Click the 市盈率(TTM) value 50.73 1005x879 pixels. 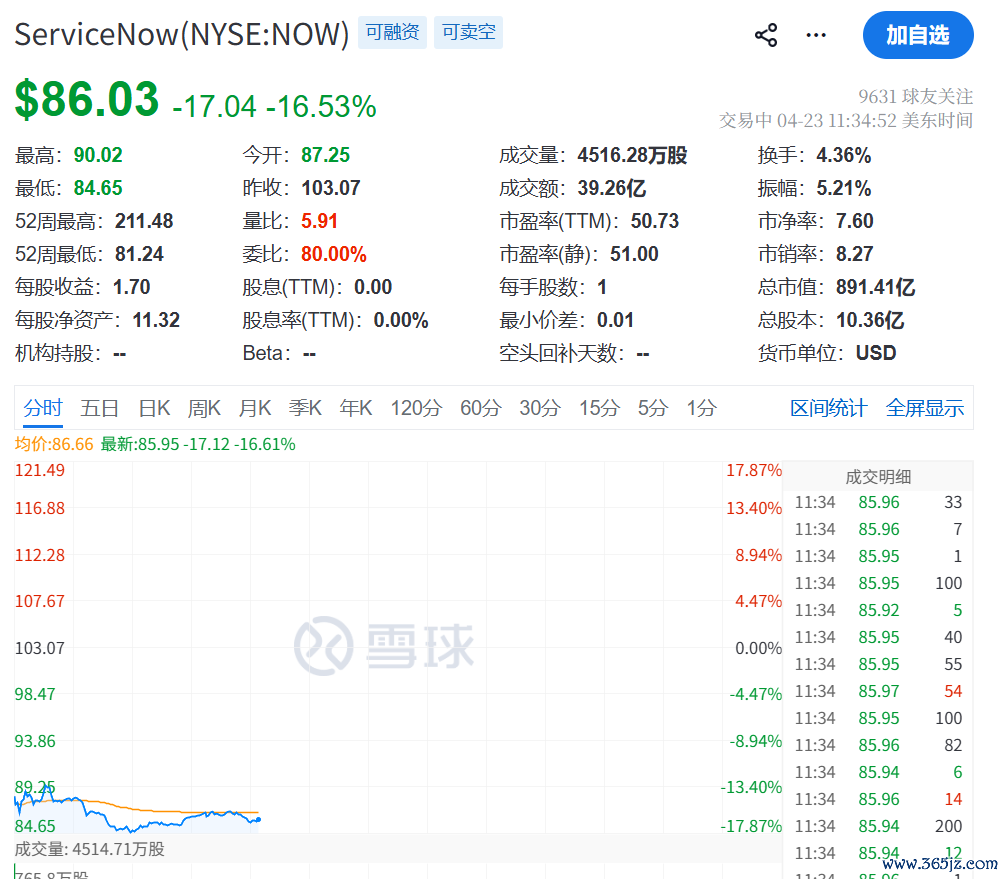coord(654,221)
